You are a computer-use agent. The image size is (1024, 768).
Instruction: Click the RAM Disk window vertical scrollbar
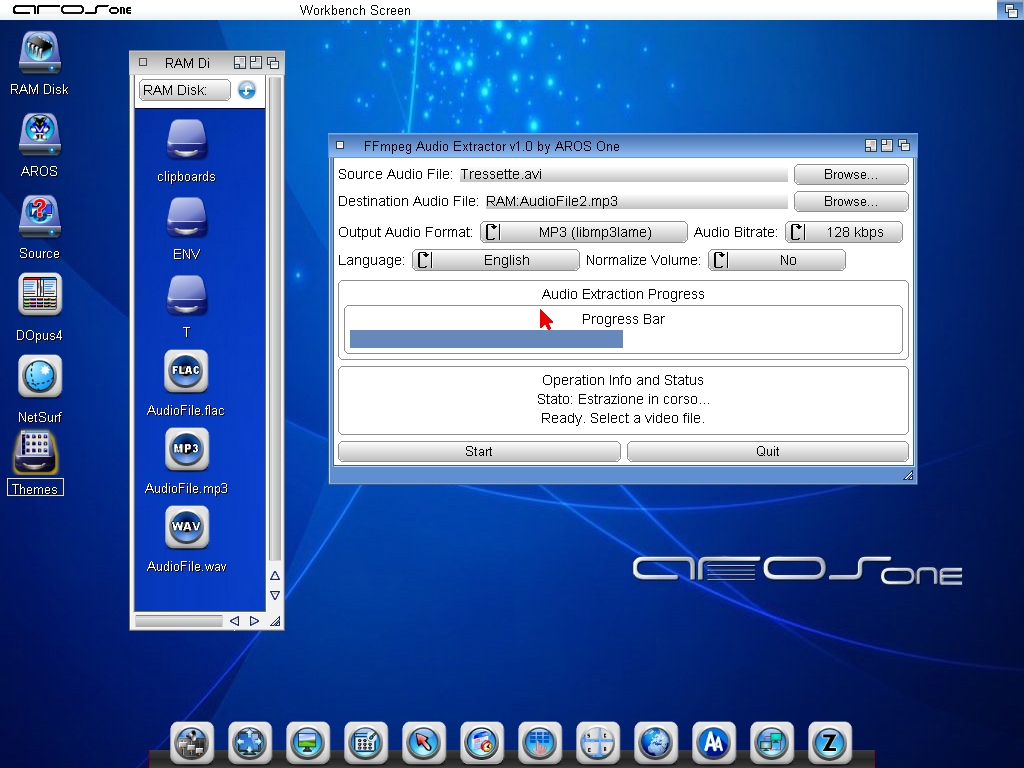pos(275,319)
